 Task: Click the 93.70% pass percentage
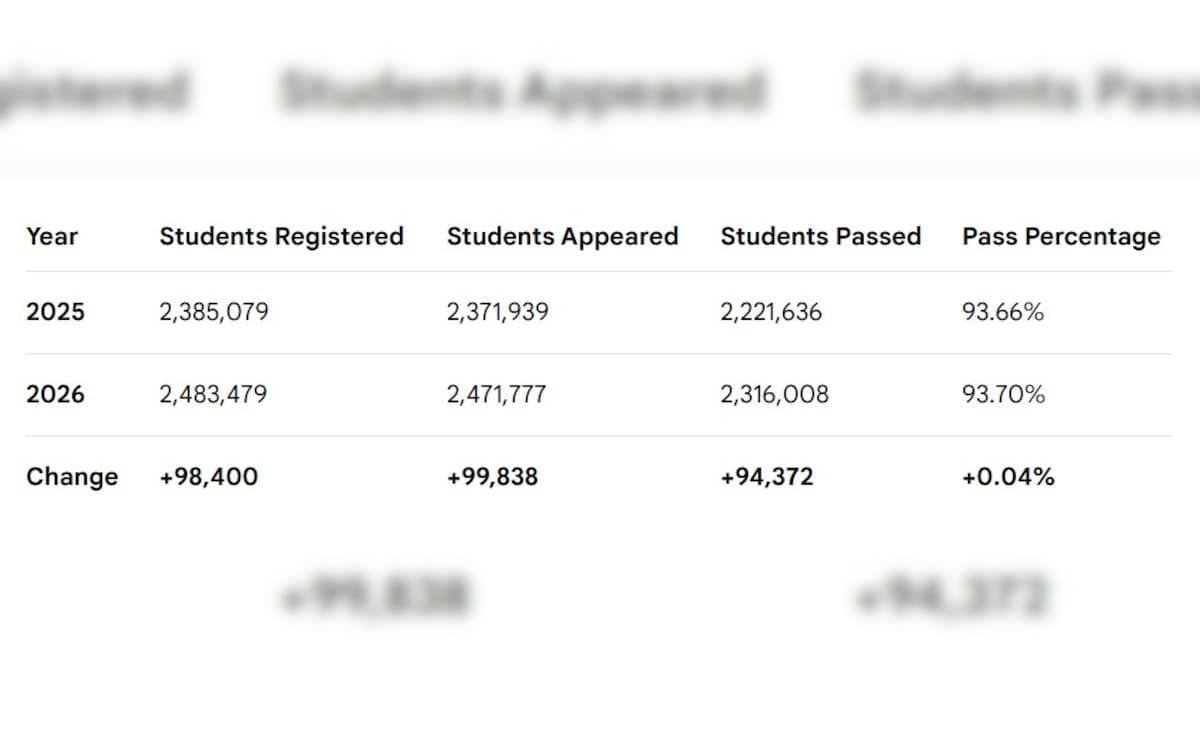click(1003, 394)
